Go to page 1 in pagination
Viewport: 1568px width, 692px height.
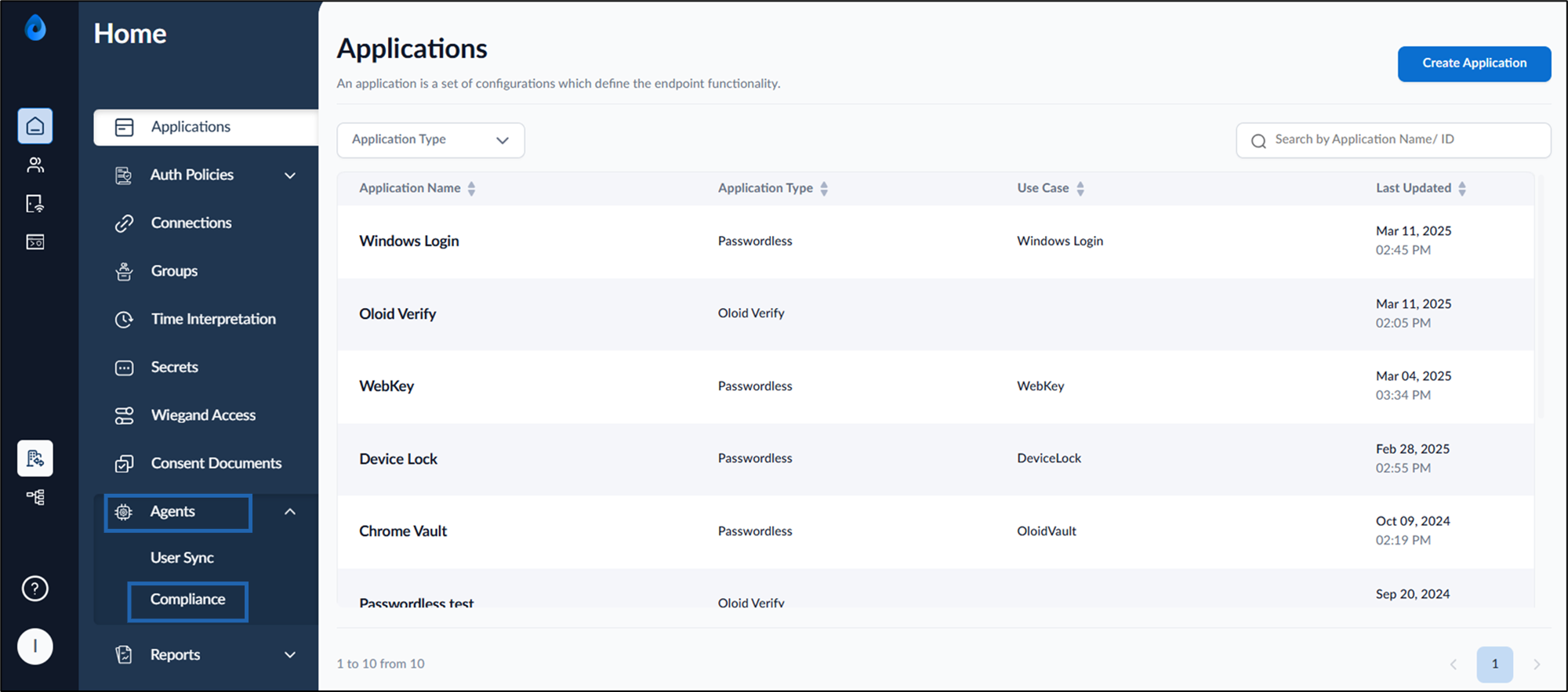click(x=1494, y=664)
